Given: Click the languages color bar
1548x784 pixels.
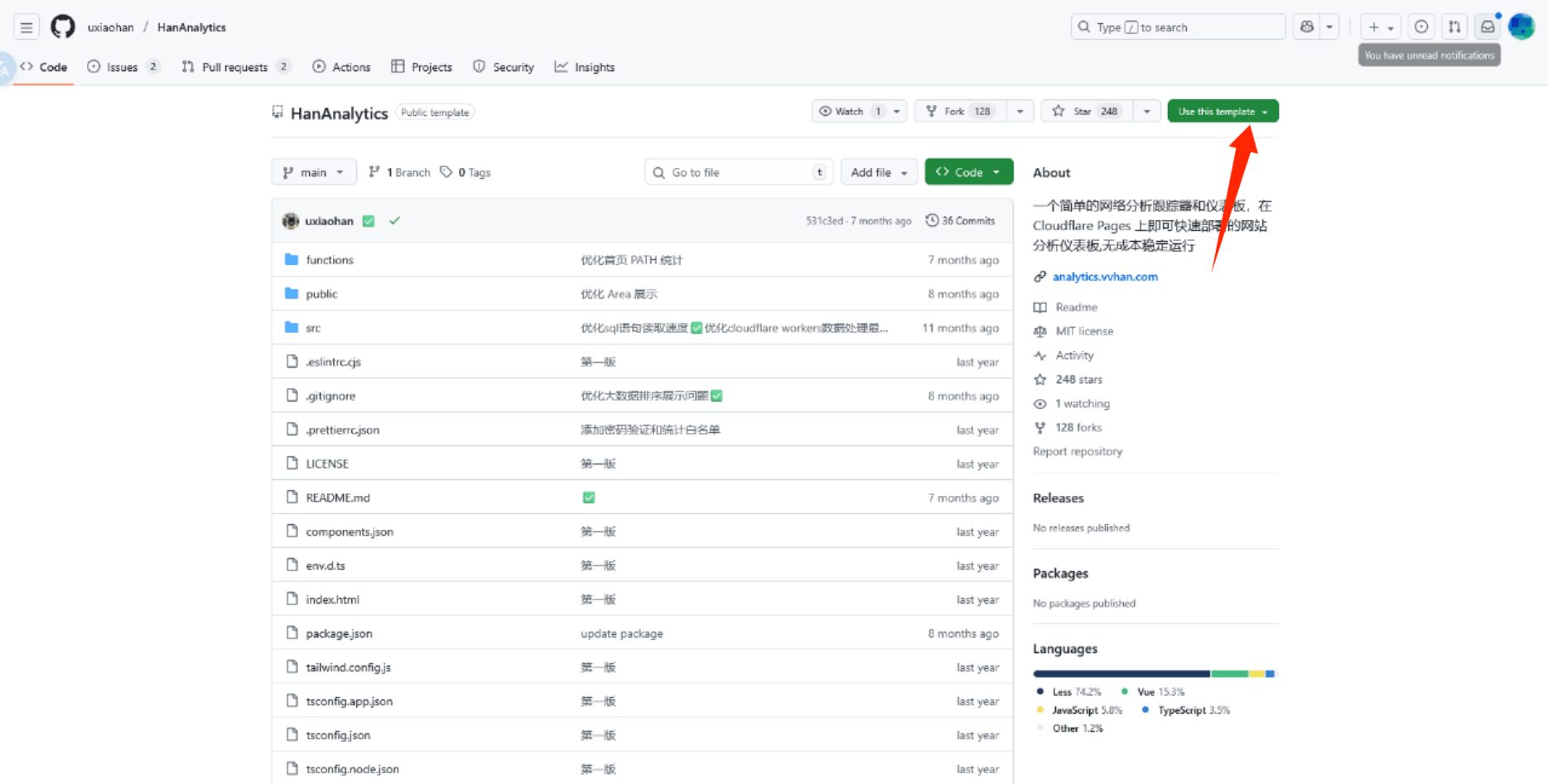Looking at the screenshot, I should pyautogui.click(x=1154, y=674).
